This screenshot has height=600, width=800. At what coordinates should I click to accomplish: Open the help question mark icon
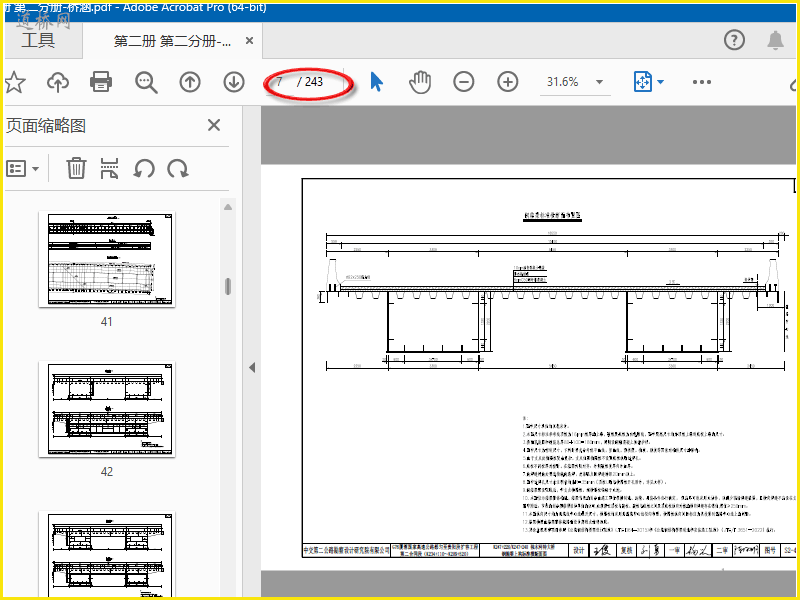coord(734,40)
